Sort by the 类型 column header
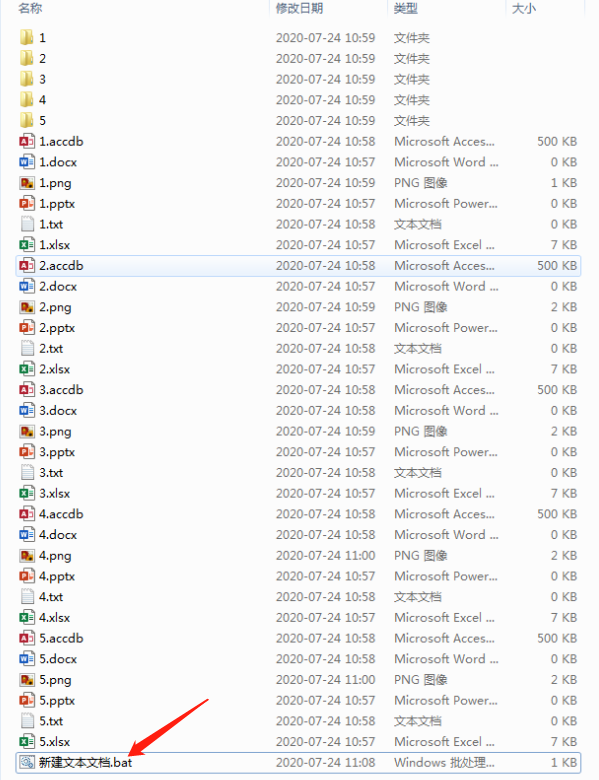 (406, 8)
